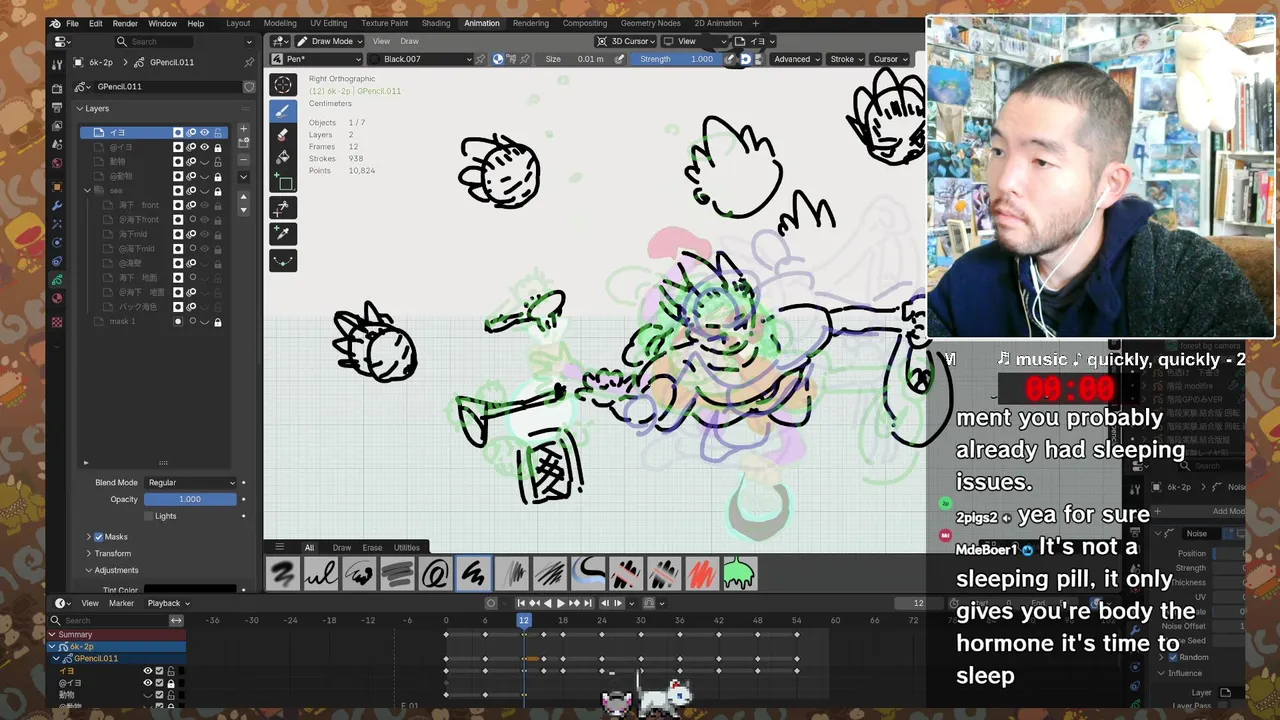The image size is (1280, 720).
Task: Add a new grease pencil layer
Action: coord(243,131)
